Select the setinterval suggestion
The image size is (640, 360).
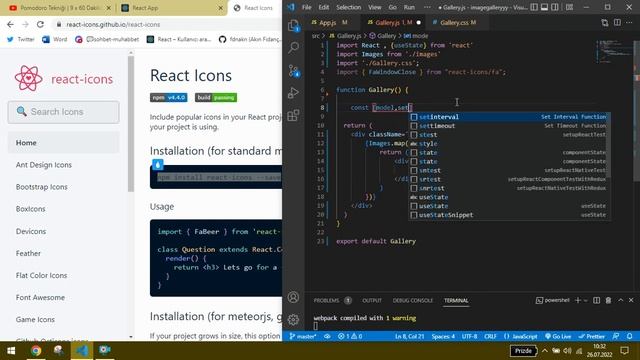[x=509, y=117]
